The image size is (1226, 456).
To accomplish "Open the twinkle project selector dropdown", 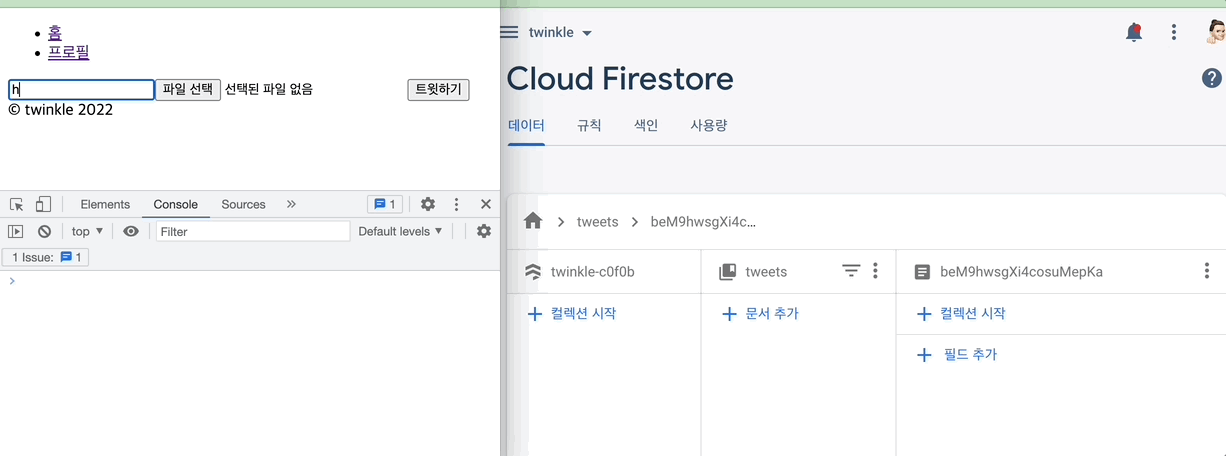I will click(561, 33).
